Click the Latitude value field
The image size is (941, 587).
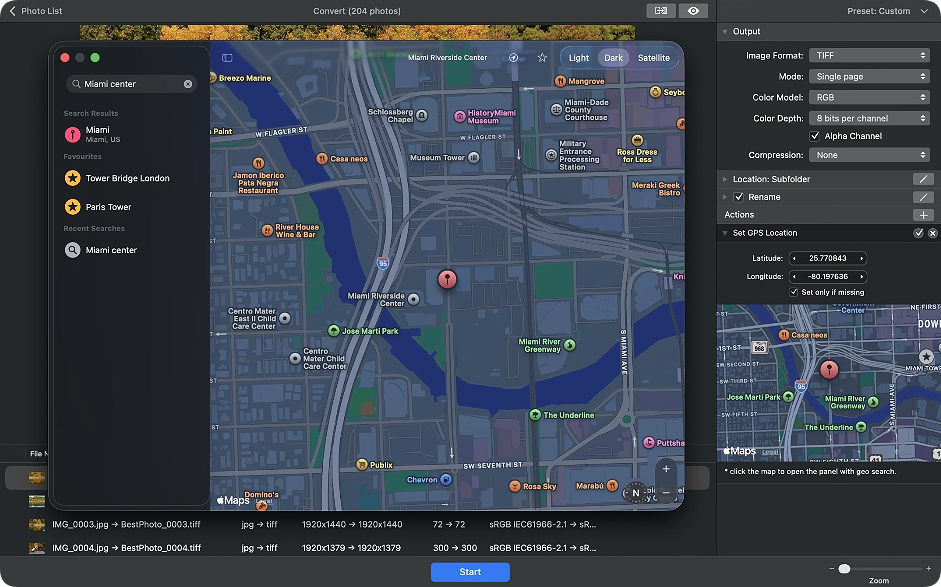[828, 258]
